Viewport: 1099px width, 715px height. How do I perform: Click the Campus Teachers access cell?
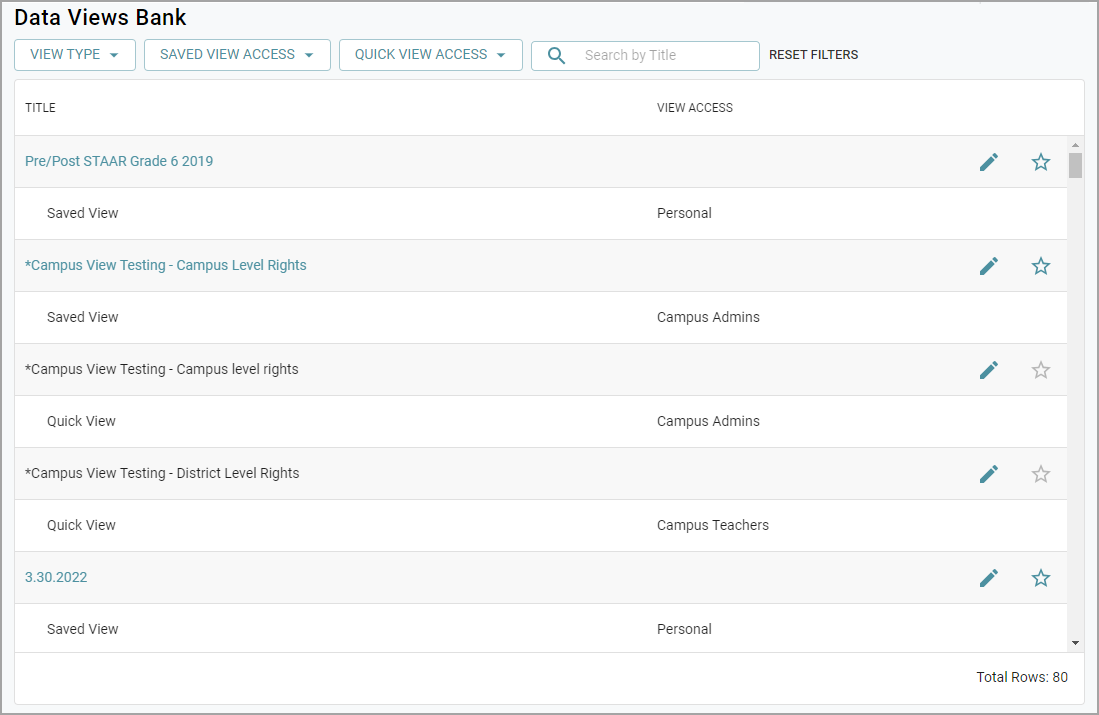pyautogui.click(x=713, y=525)
